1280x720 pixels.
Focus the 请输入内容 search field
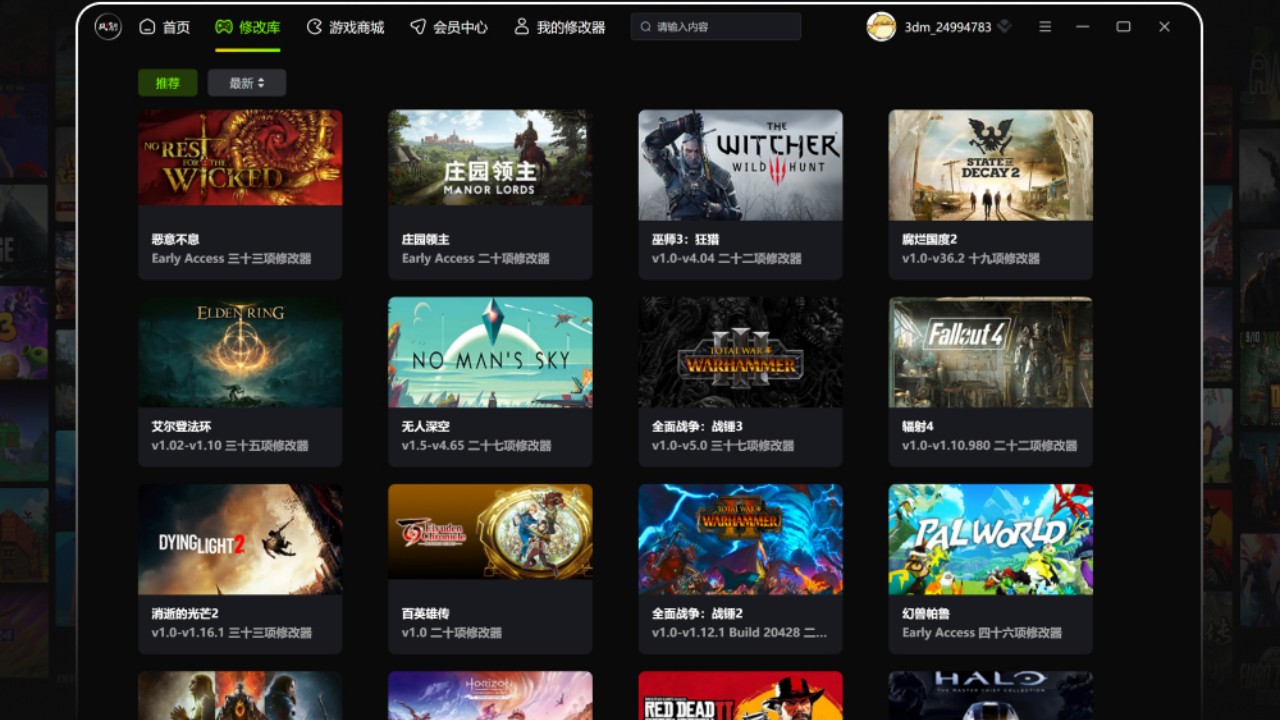click(716, 27)
